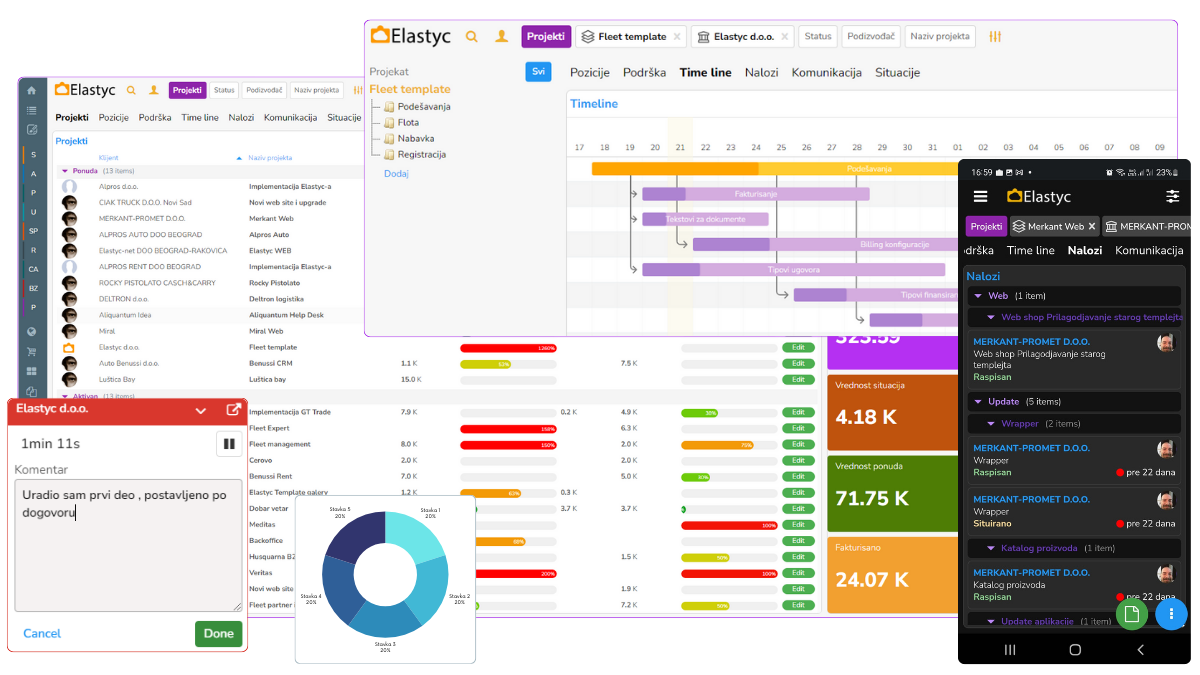The height and width of the screenshot is (675, 1200).
Task: Open the hamburger menu in the mobile app
Action: click(980, 196)
